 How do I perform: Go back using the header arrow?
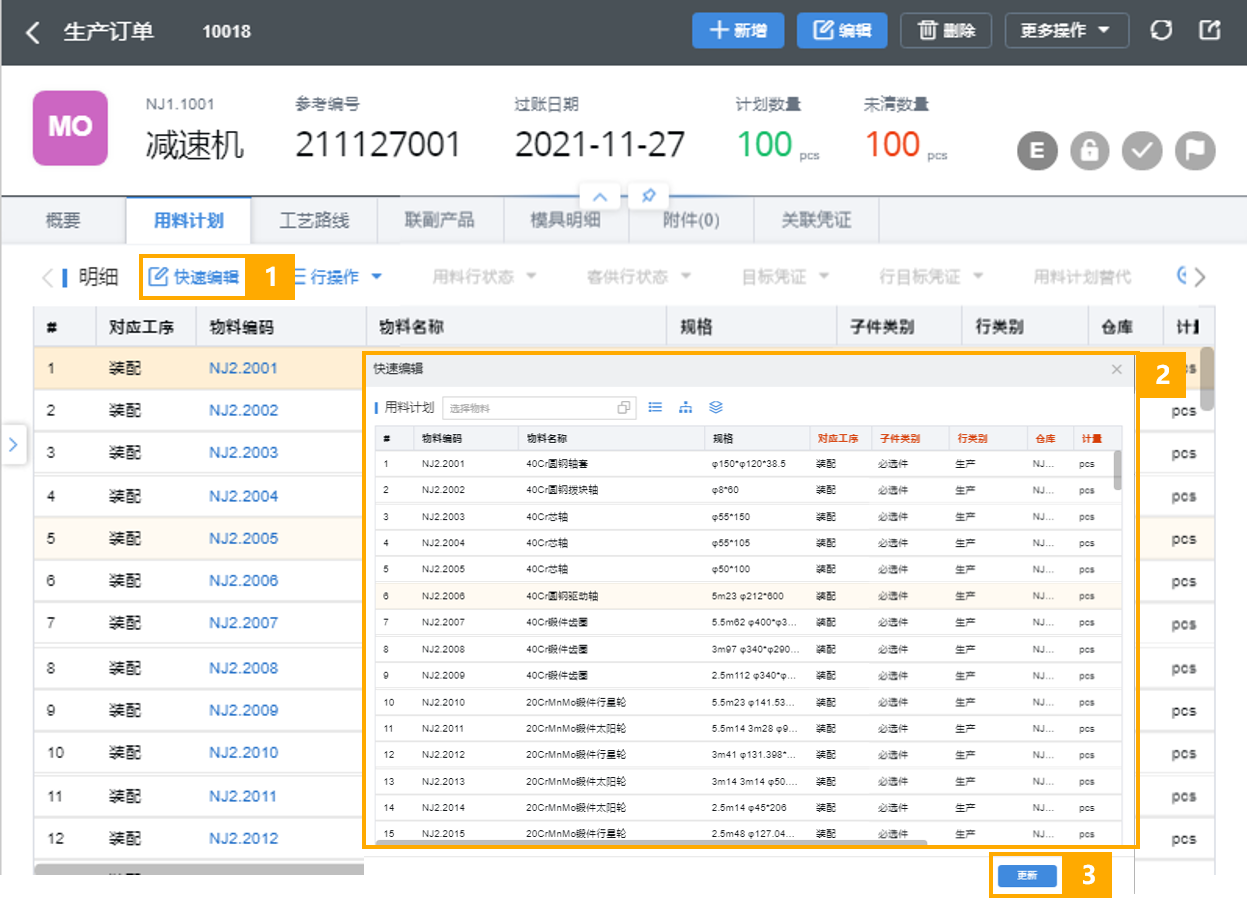(x=33, y=32)
